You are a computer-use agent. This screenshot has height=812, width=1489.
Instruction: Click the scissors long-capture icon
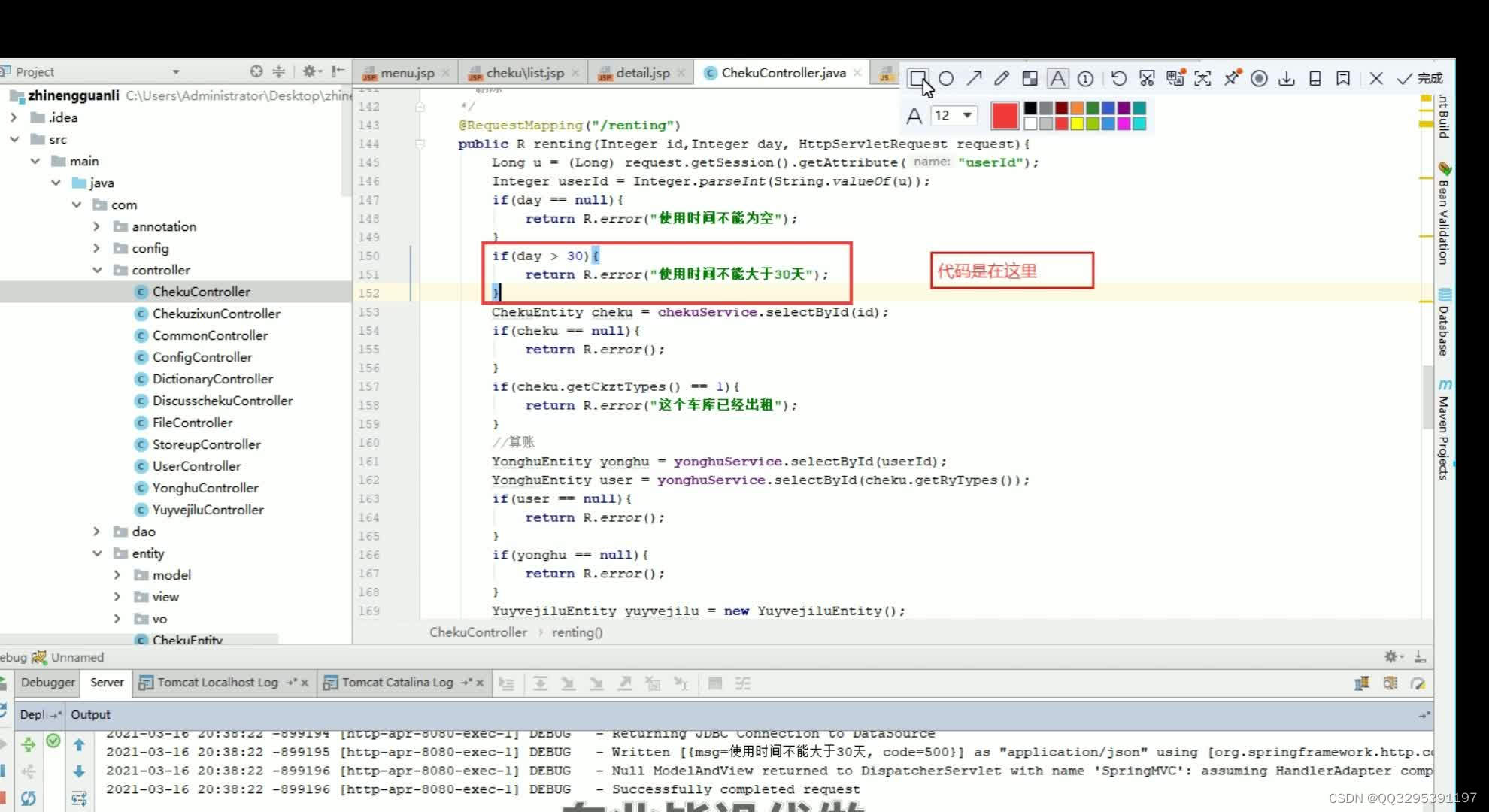[1147, 78]
